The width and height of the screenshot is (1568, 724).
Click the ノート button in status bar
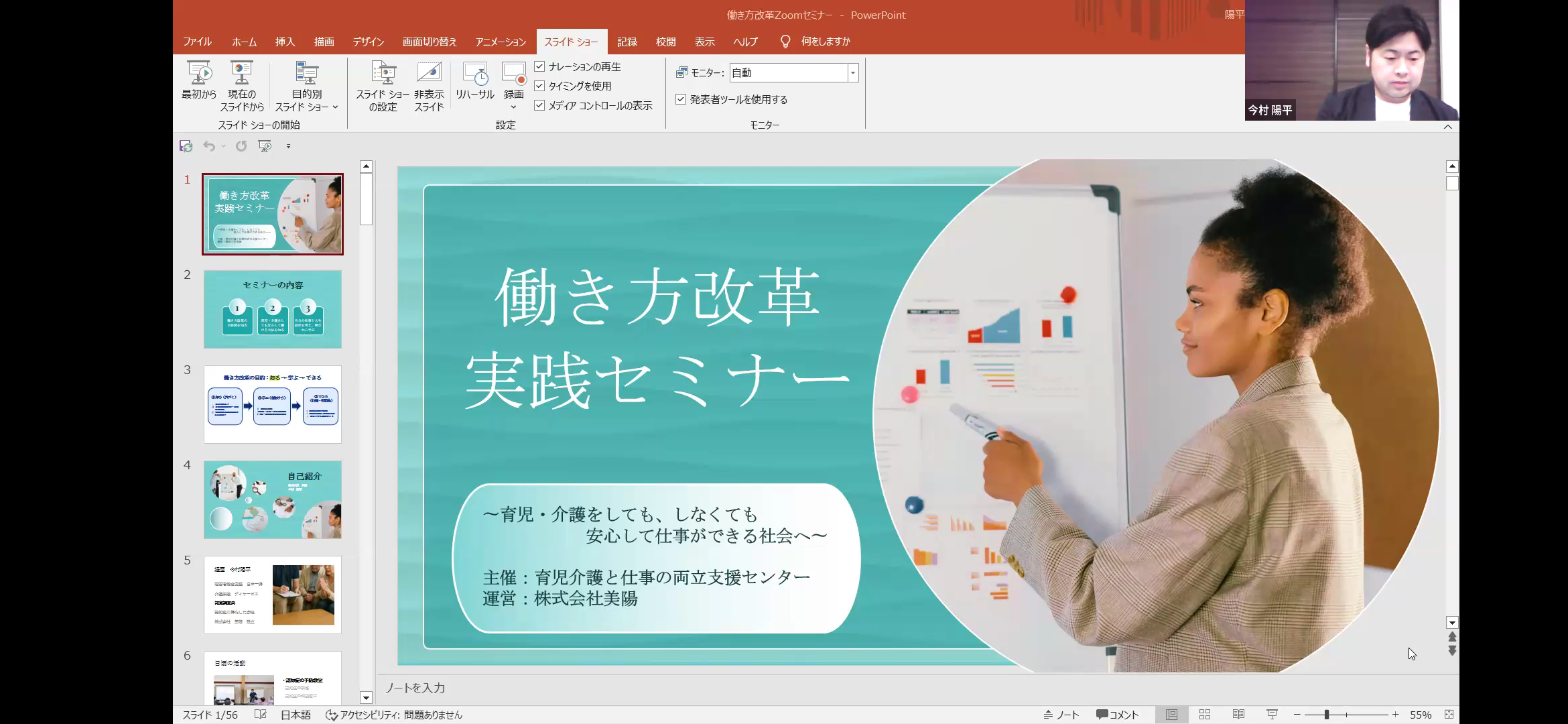coord(1061,715)
